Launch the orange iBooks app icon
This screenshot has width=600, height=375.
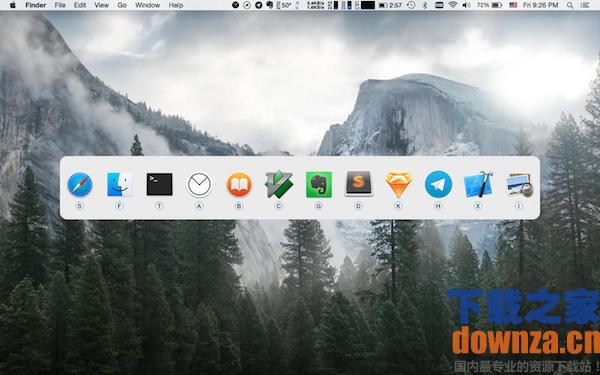coord(239,184)
